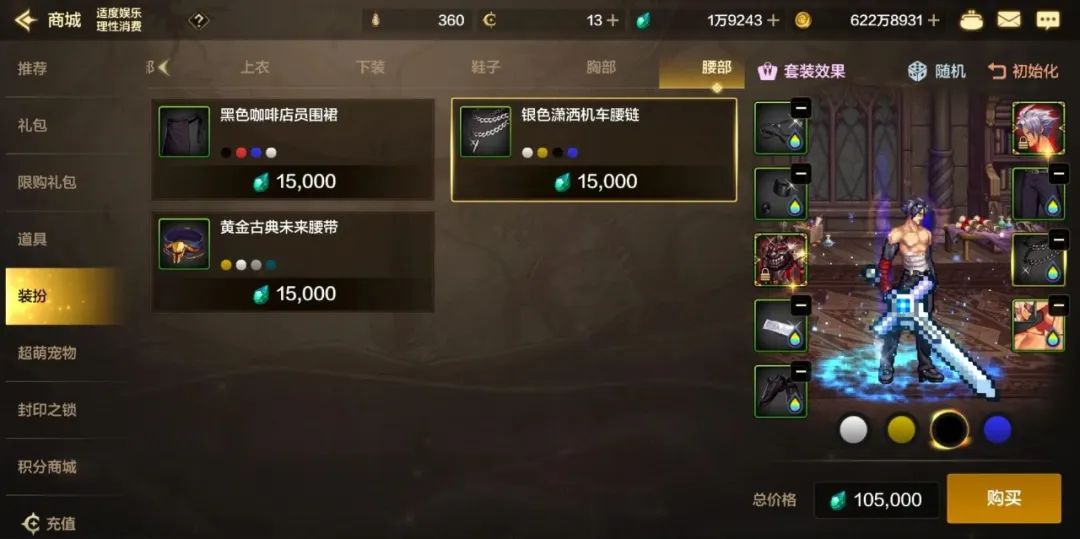Screen dimensions: 1080x539
Task: Select the 黄金古典未来腰带 item card
Action: pyautogui.click(x=293, y=262)
